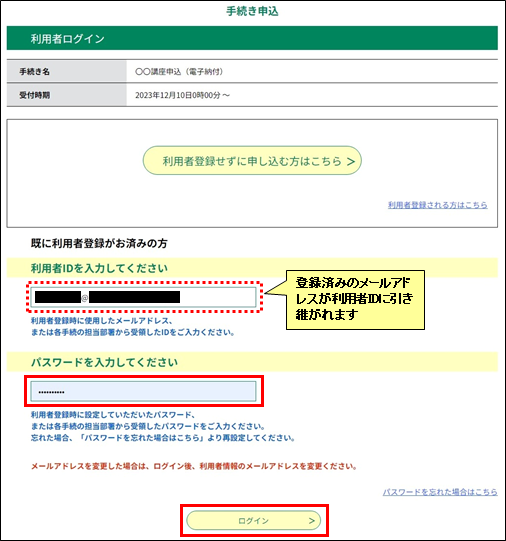The width and height of the screenshot is (506, 541).
Task: Click the 既に利用者登録がお済みの方 heading
Action: [x=99, y=243]
